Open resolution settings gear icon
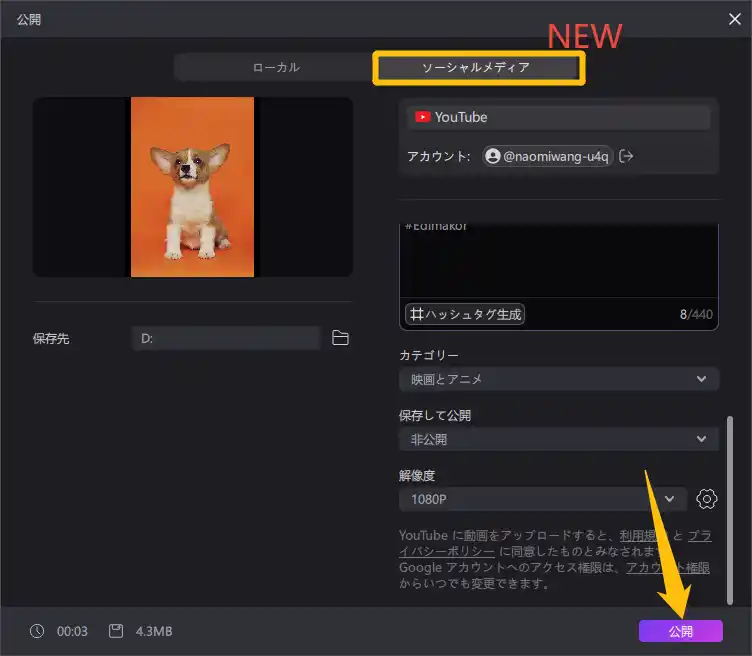The image size is (752, 656). coord(706,499)
